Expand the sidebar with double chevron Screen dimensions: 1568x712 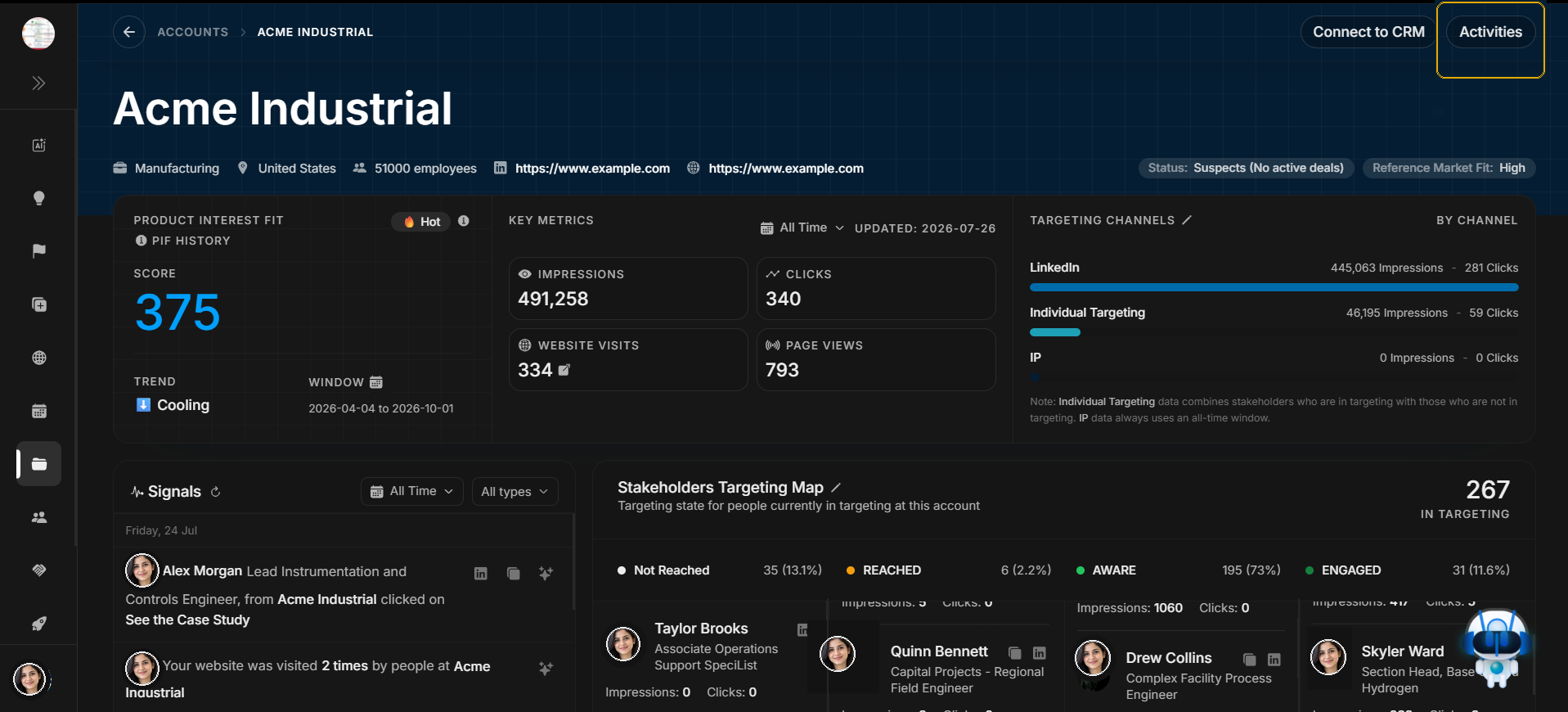coord(38,83)
